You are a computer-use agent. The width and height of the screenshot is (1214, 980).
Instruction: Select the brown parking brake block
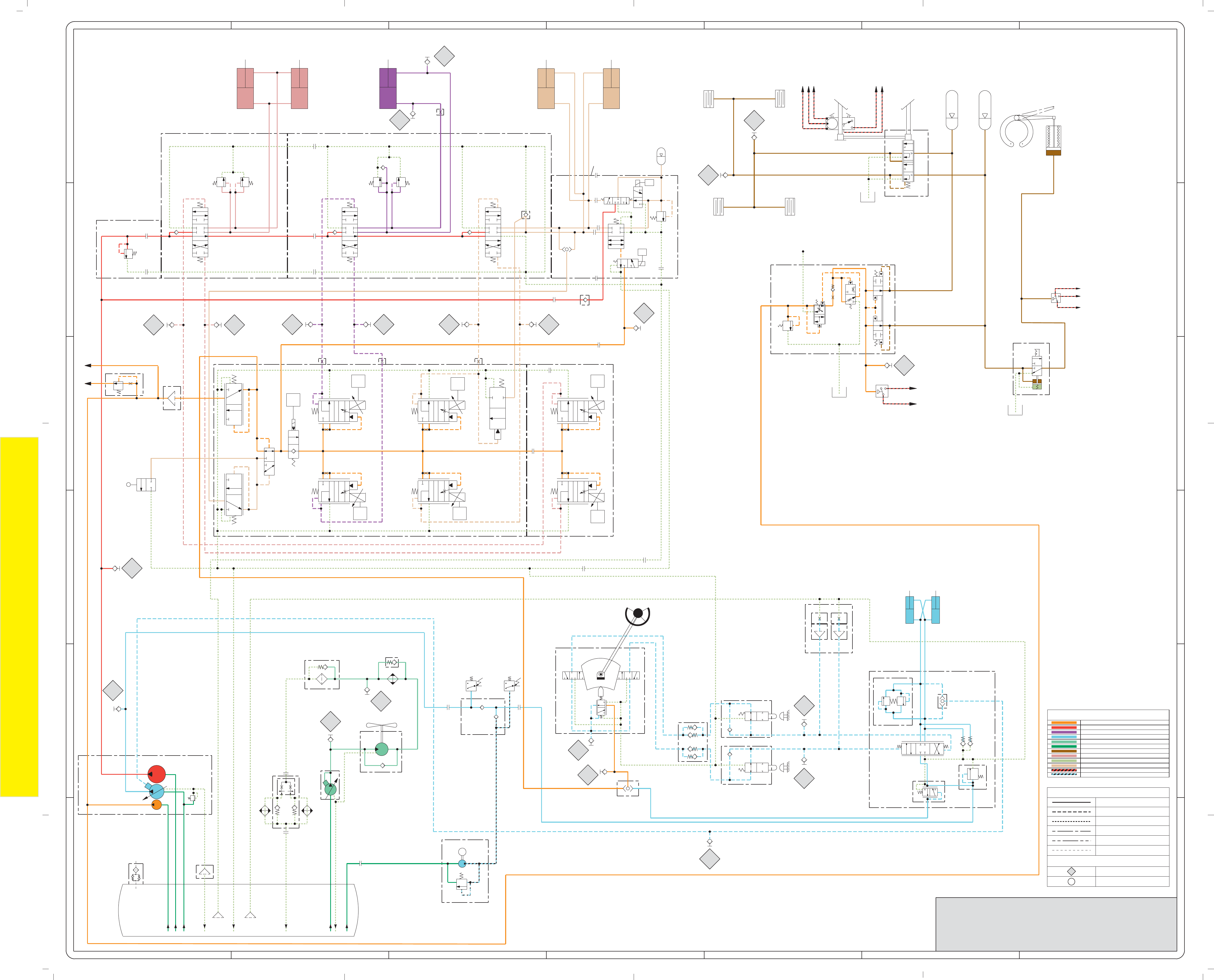pos(1054,152)
